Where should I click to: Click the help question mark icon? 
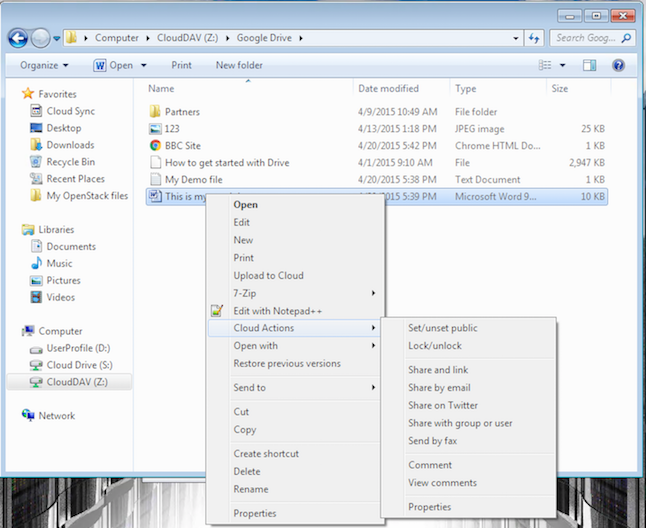click(618, 65)
